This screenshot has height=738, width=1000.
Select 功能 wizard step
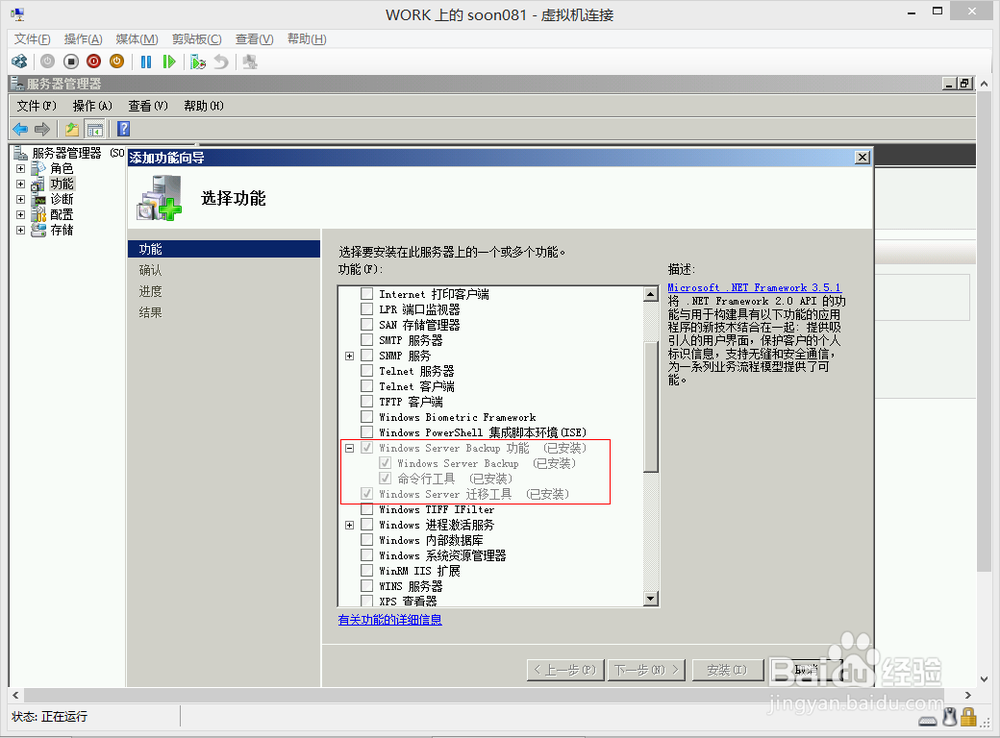(x=223, y=249)
